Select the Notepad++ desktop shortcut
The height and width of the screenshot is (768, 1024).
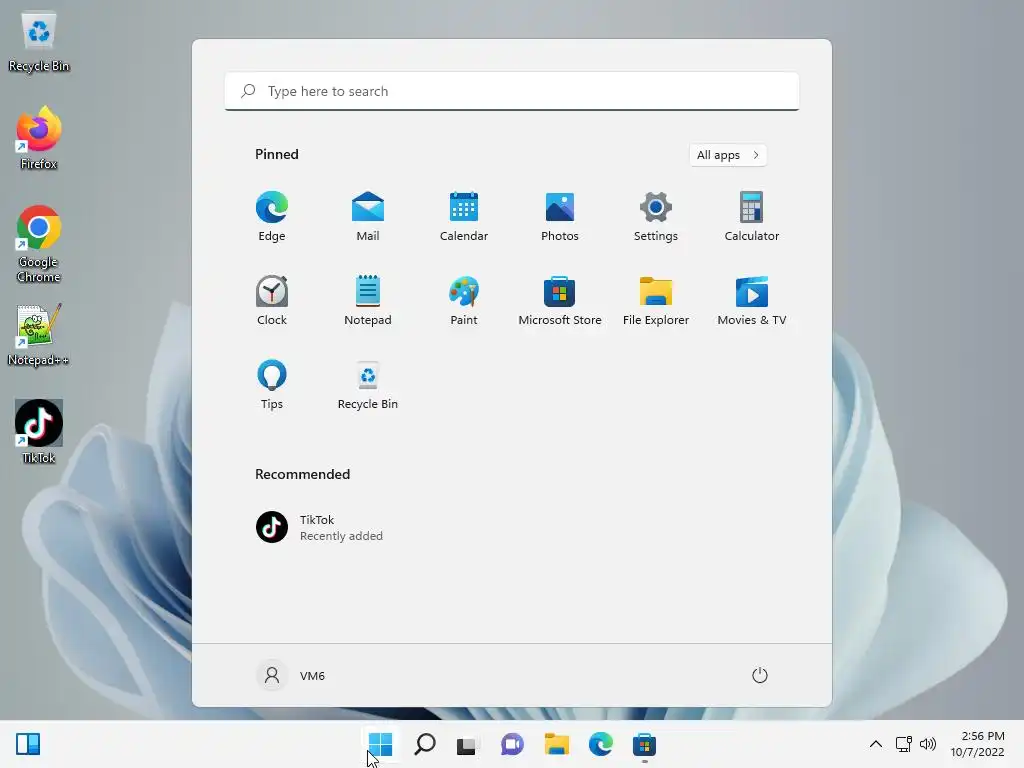[x=39, y=335]
